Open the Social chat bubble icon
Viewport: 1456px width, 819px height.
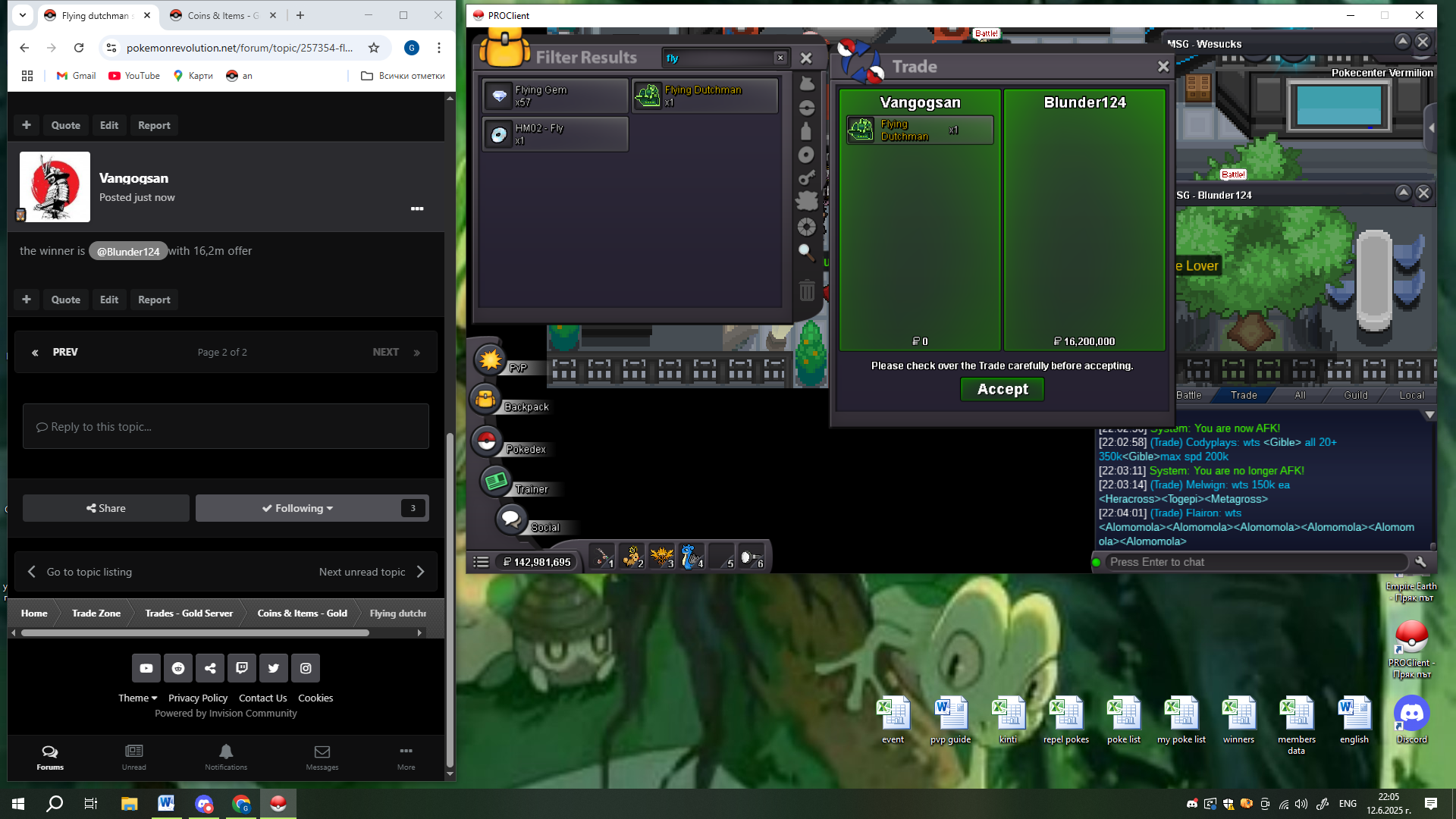pyautogui.click(x=510, y=519)
